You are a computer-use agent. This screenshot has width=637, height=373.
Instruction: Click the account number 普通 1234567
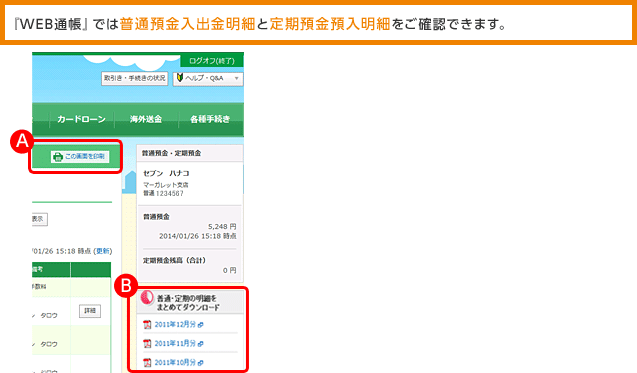click(163, 193)
